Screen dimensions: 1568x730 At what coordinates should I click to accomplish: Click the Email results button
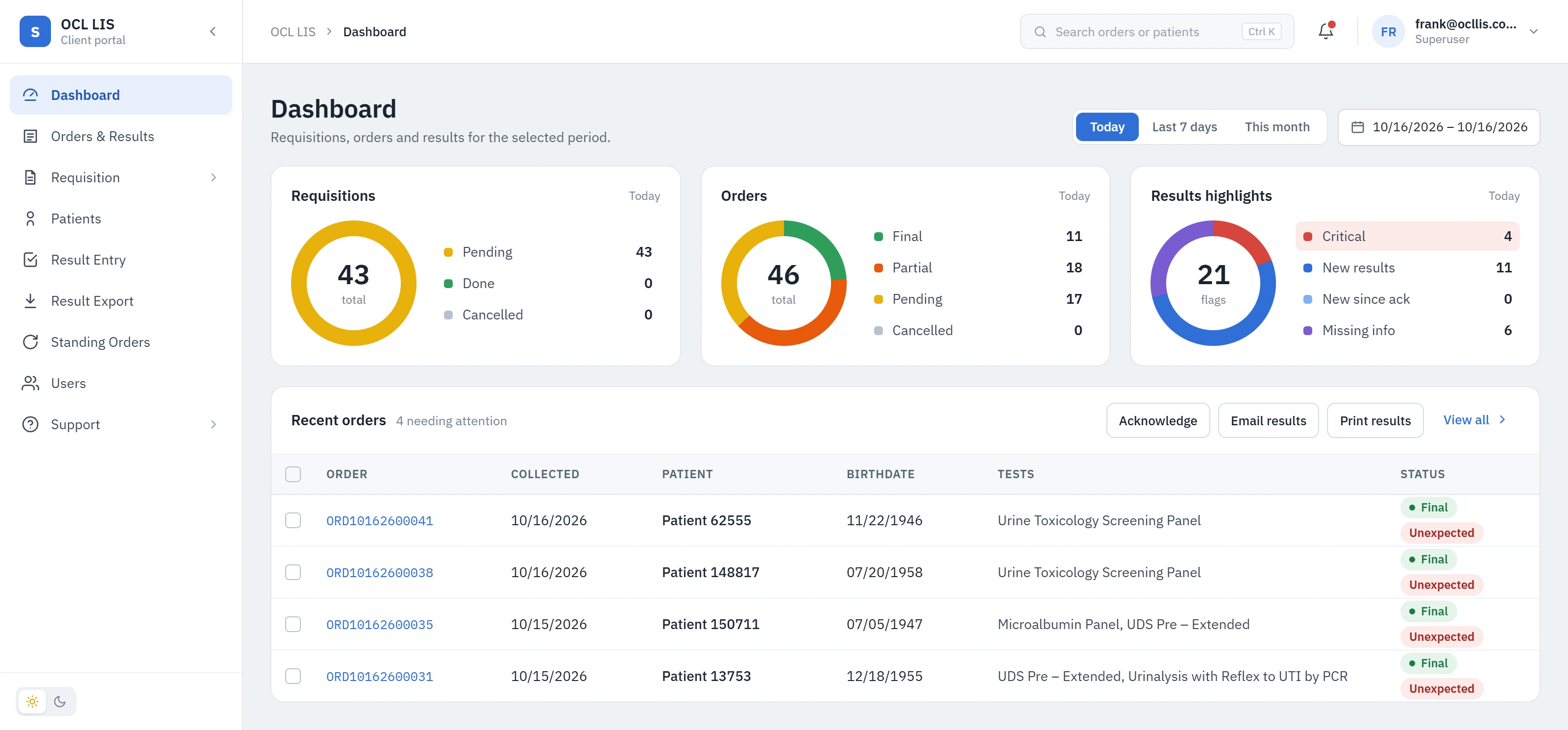point(1268,421)
